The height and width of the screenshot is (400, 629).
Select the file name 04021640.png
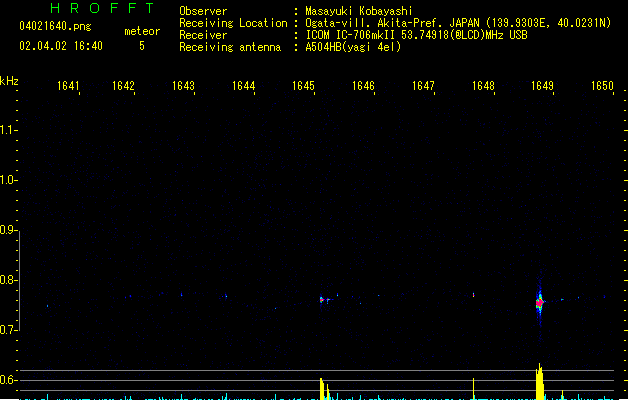tap(55, 26)
